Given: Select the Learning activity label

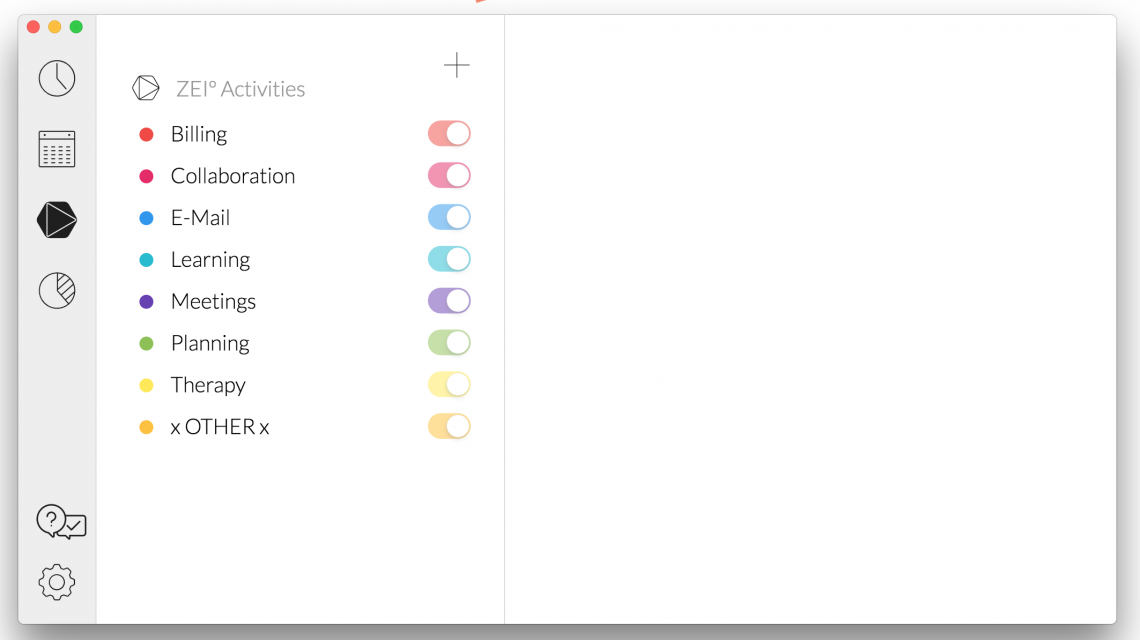Looking at the screenshot, I should click(210, 259).
